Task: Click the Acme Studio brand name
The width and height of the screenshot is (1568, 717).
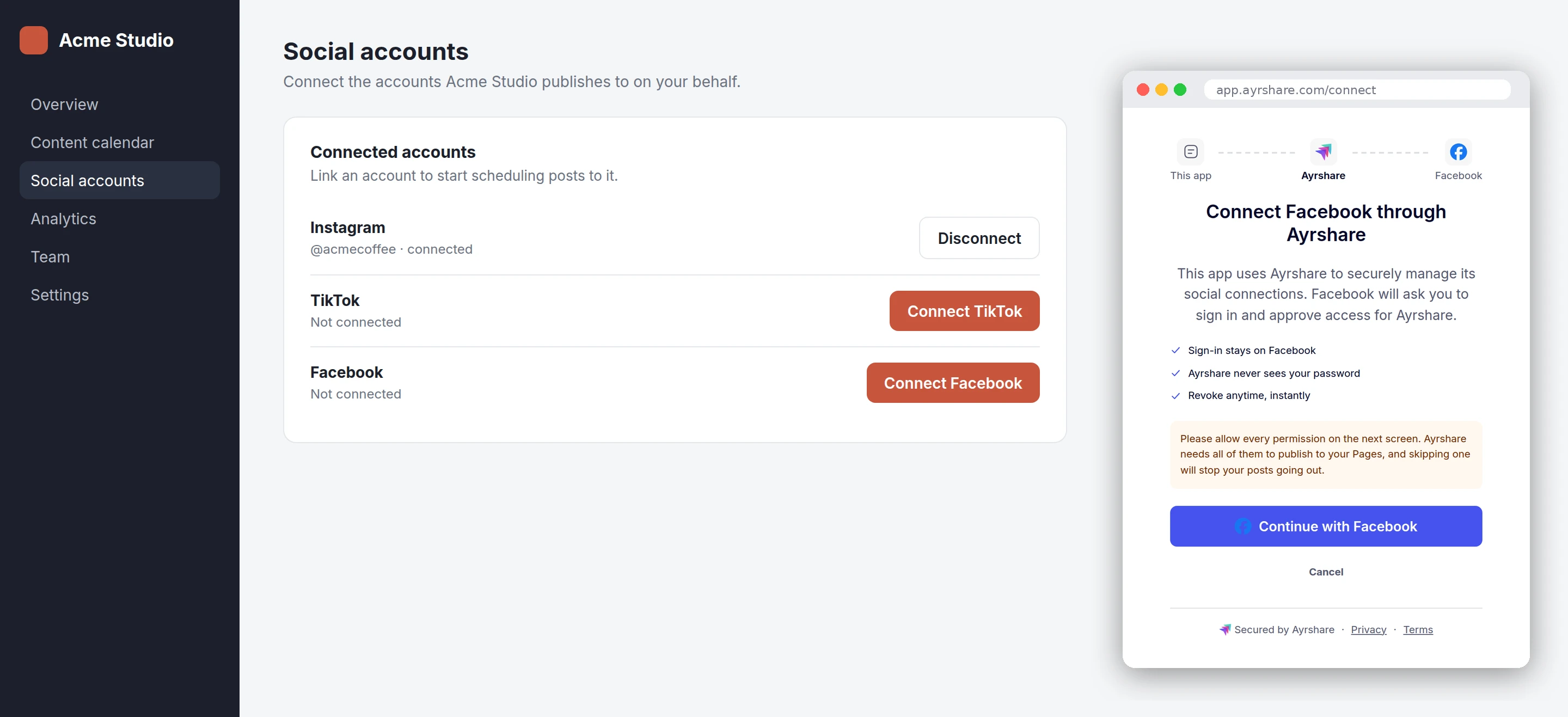Action: (x=117, y=40)
